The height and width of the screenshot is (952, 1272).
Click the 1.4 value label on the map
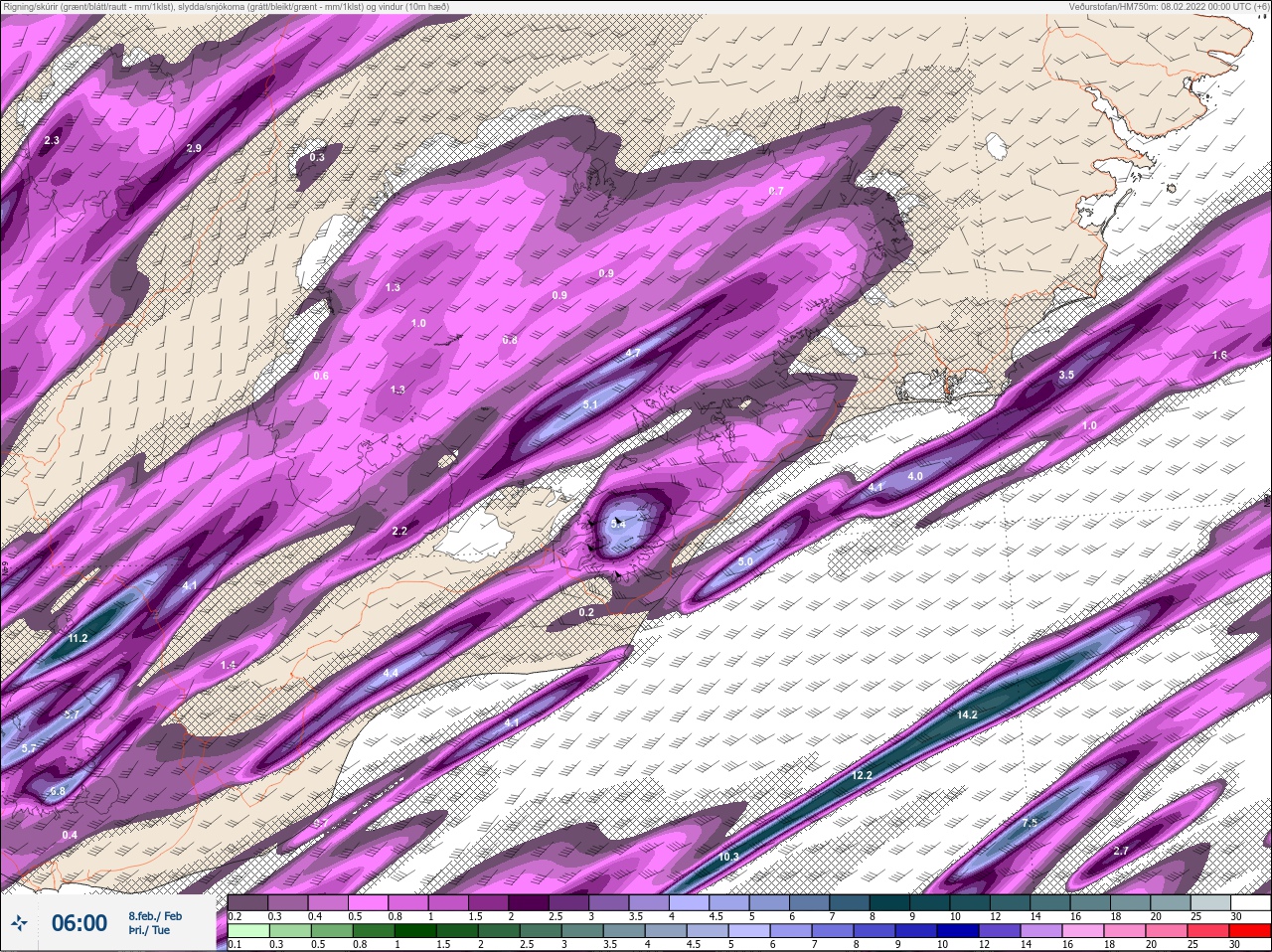pos(229,665)
